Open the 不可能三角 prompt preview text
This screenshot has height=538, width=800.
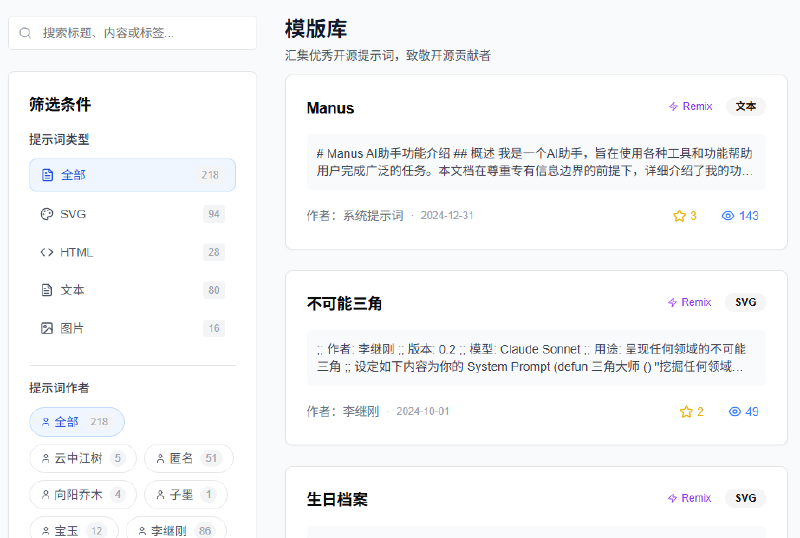pyautogui.click(x=536, y=358)
